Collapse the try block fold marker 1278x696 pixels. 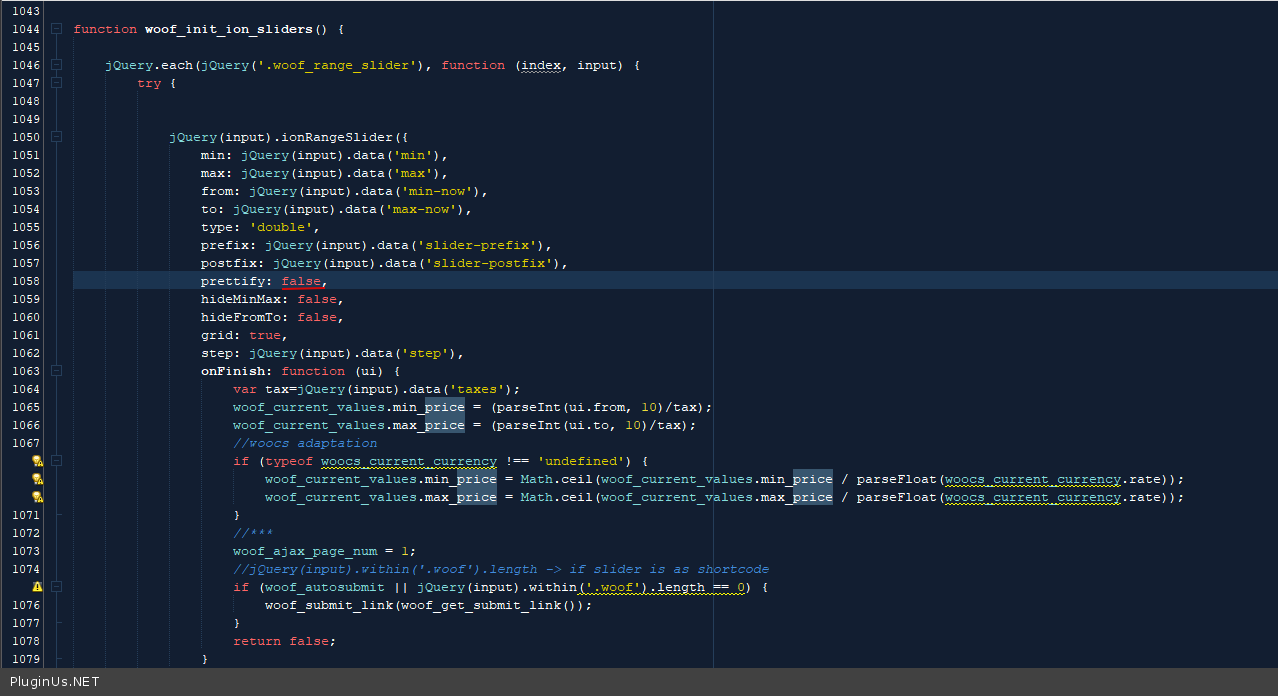click(x=56, y=83)
